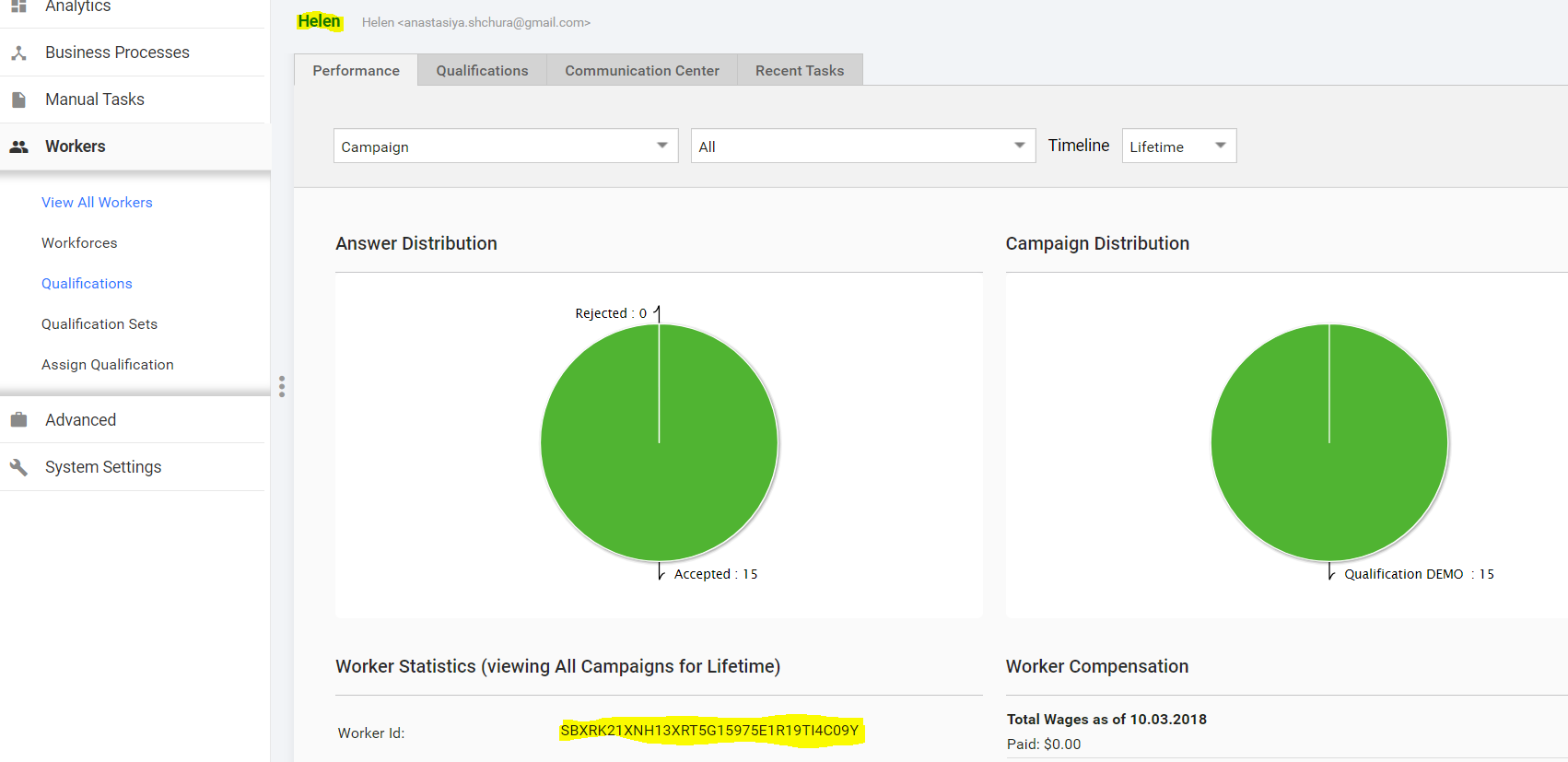The width and height of the screenshot is (1568, 762).
Task: Click the Worker Statistics heading
Action: 557,666
